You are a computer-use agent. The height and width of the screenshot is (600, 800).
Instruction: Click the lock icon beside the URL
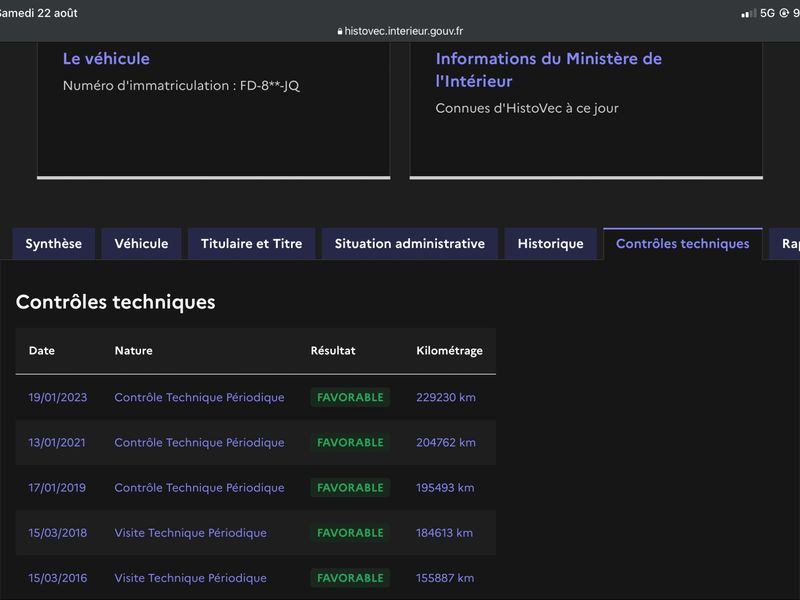tap(340, 31)
